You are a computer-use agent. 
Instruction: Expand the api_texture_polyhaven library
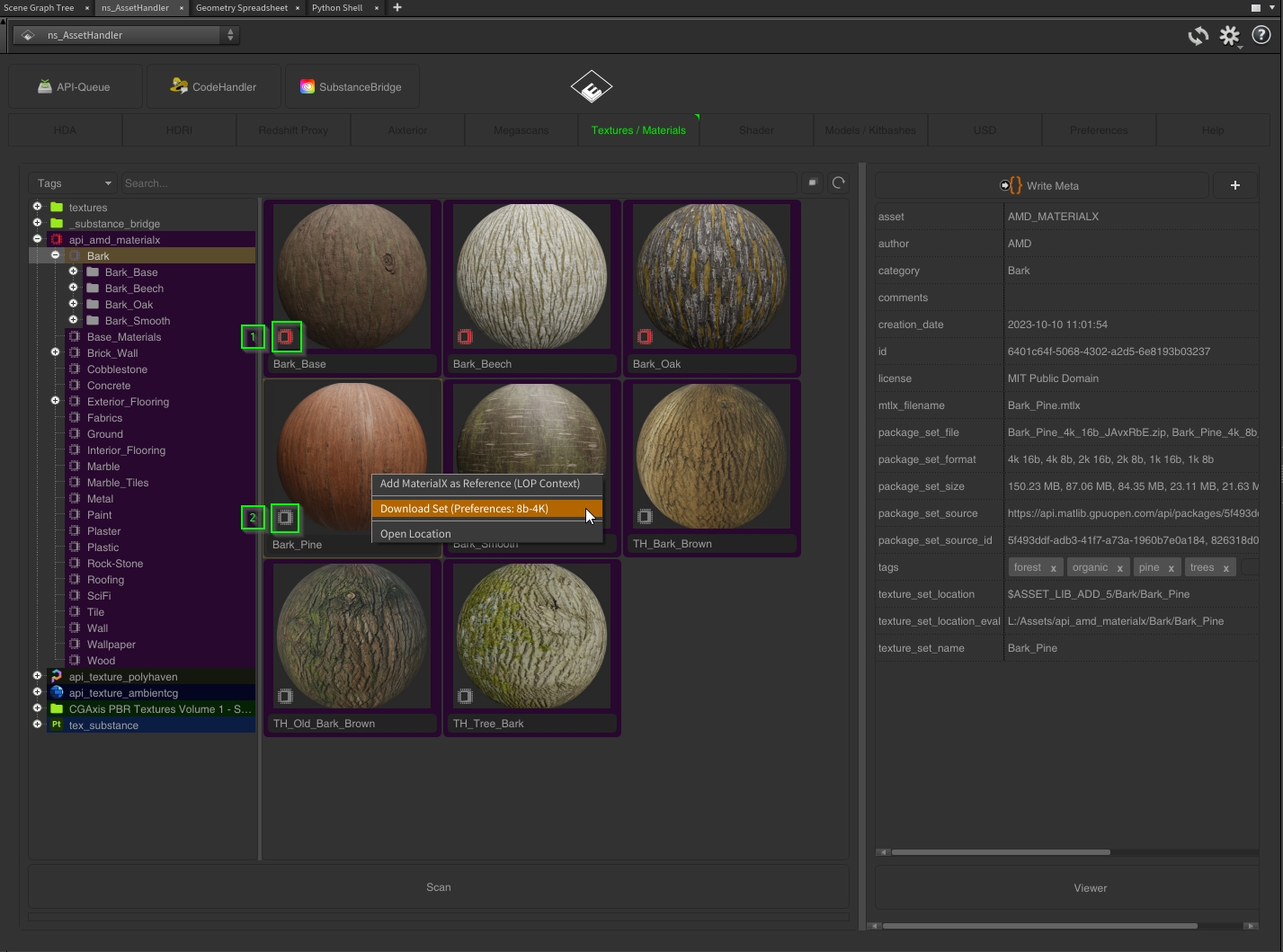coord(37,677)
